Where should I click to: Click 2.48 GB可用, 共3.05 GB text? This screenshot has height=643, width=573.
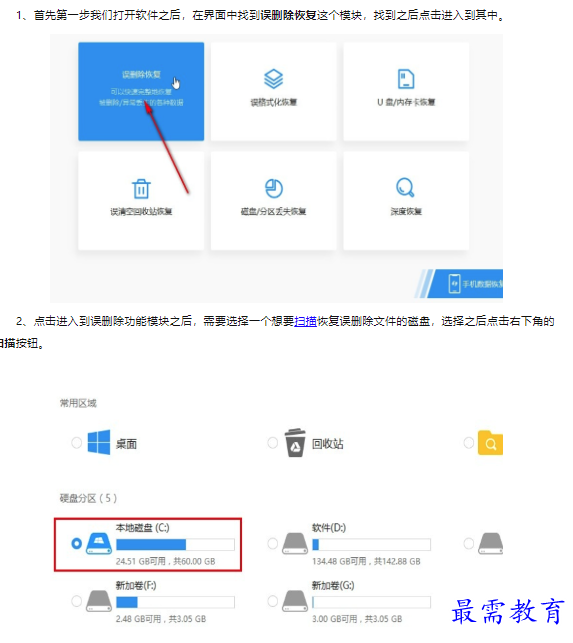pos(161,619)
